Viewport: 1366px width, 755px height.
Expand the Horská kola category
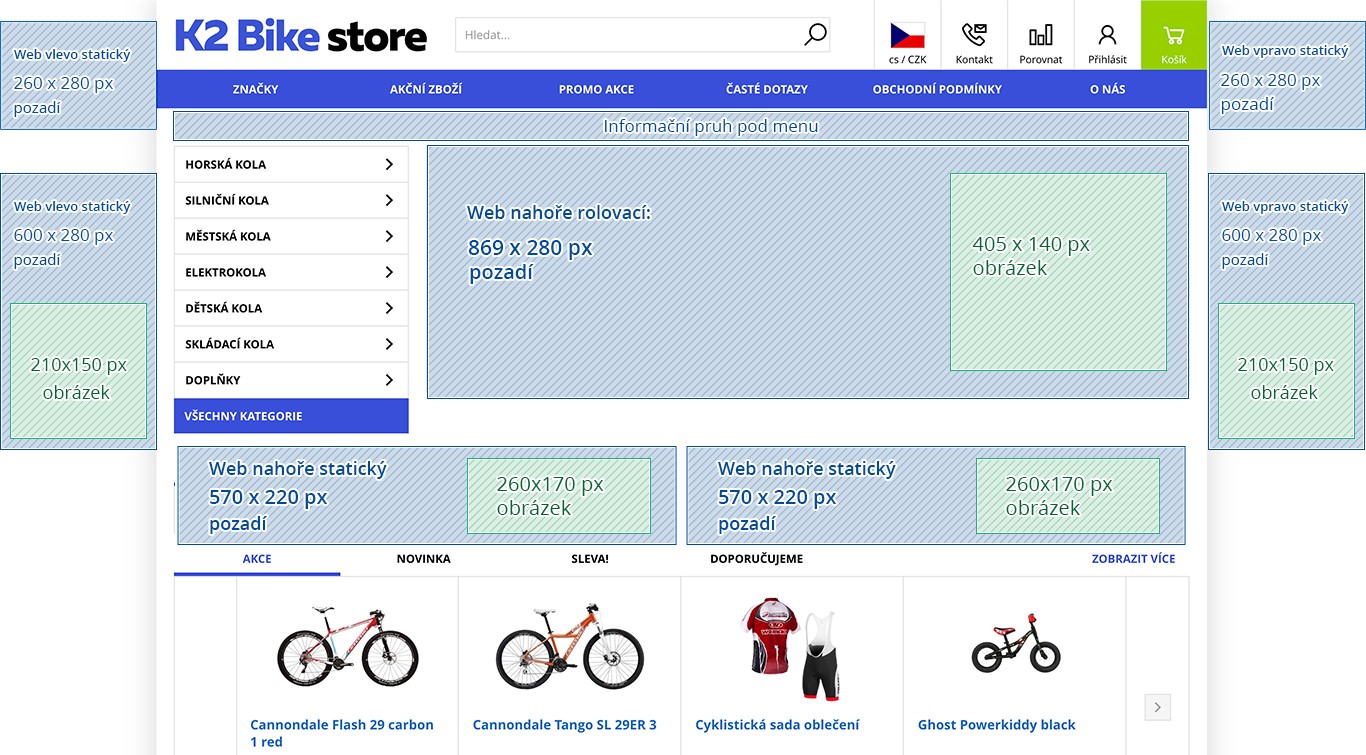coord(290,164)
